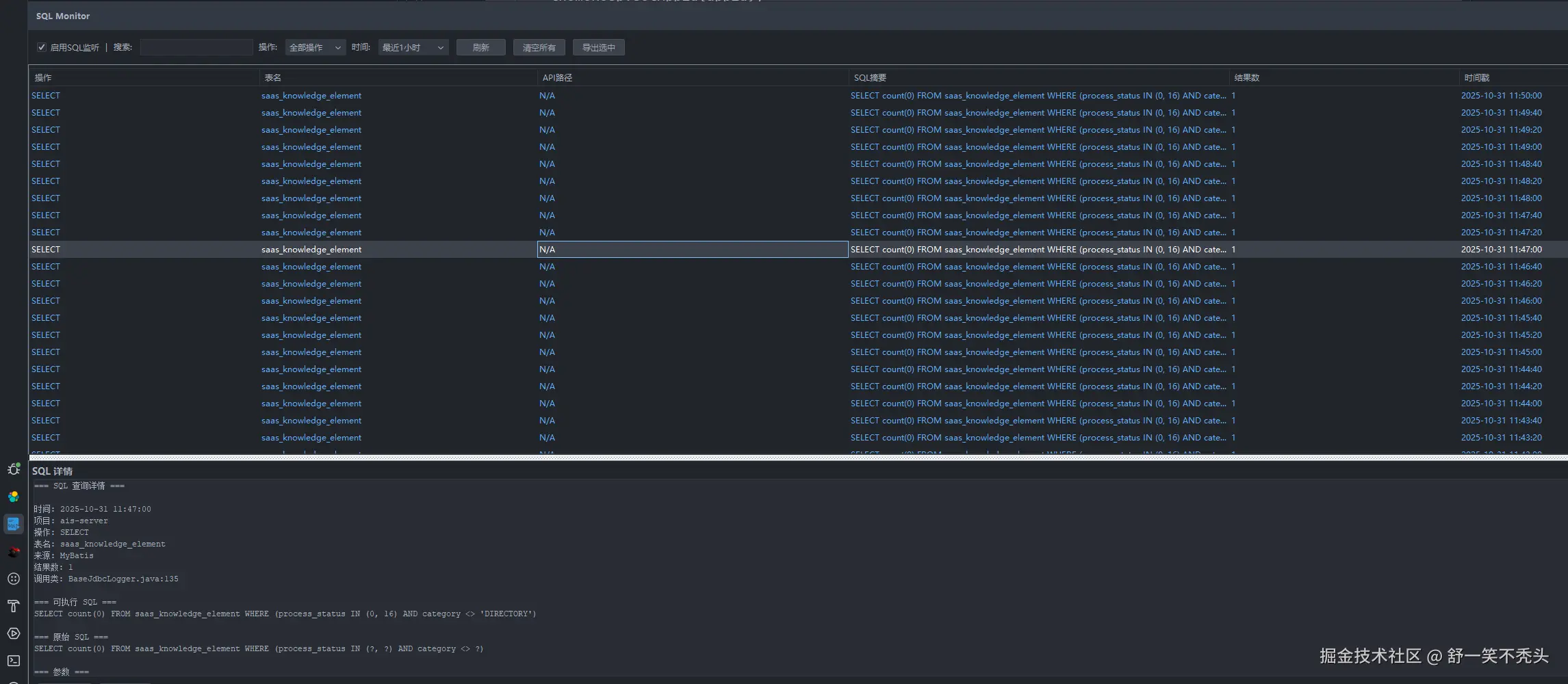Select the row timestamped 2025-10-31 11:44:20
The width and height of the screenshot is (1568, 684).
pyautogui.click(x=798, y=386)
